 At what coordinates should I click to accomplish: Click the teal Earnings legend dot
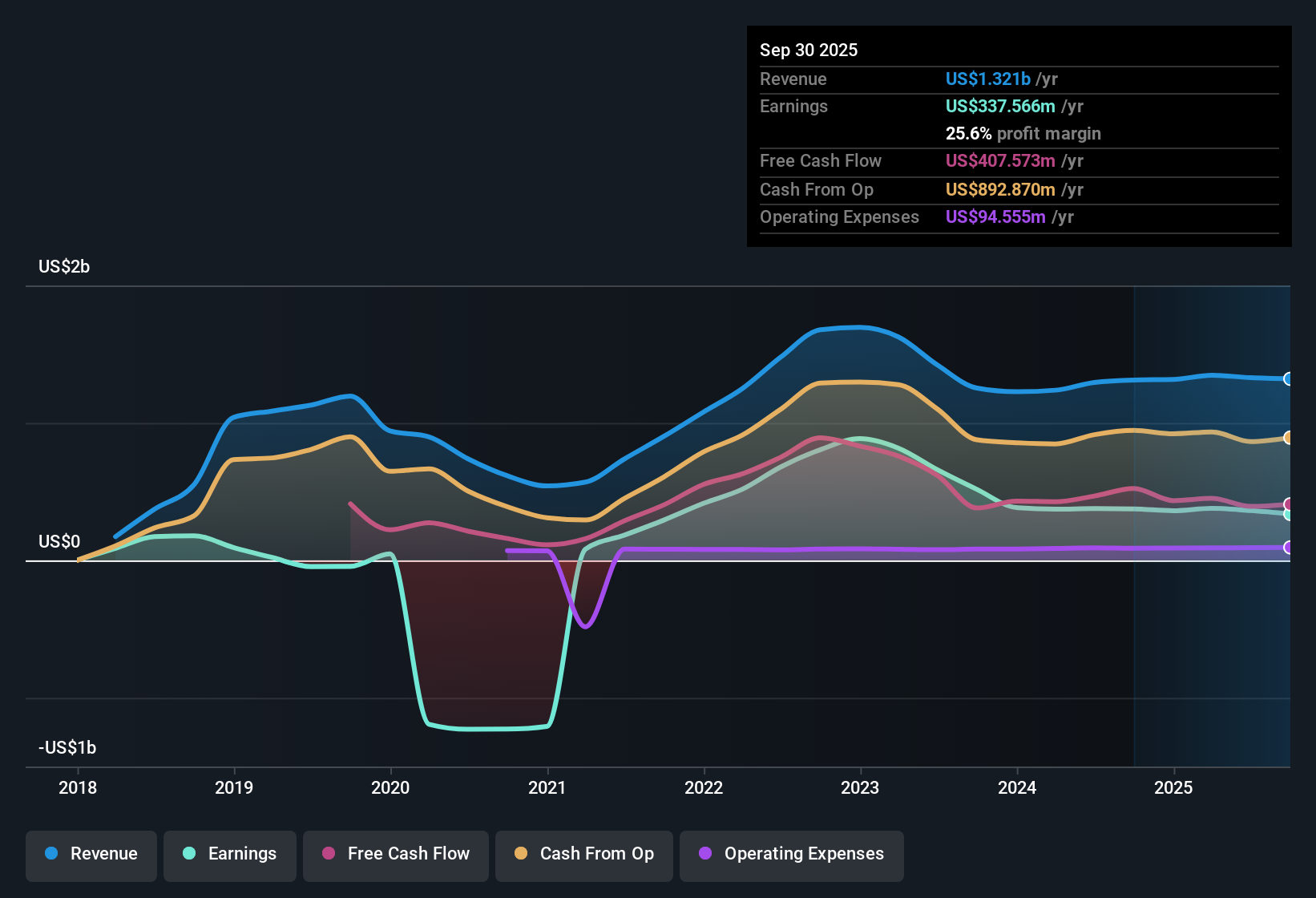coord(189,854)
